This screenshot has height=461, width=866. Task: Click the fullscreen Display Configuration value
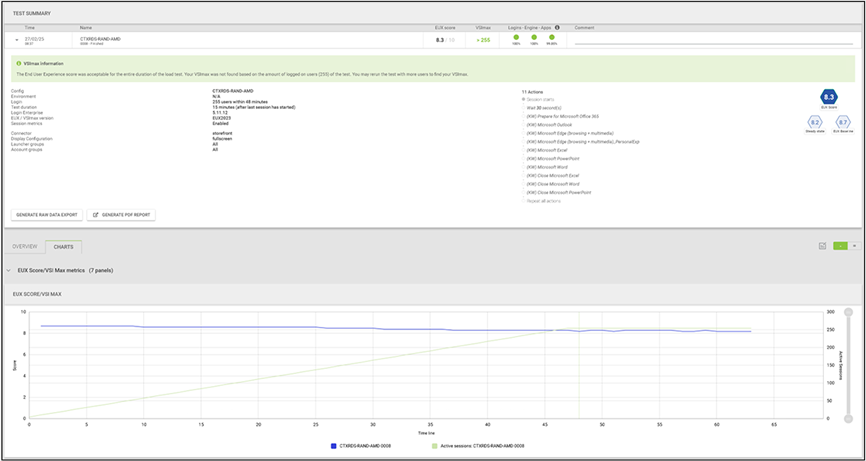pos(222,139)
